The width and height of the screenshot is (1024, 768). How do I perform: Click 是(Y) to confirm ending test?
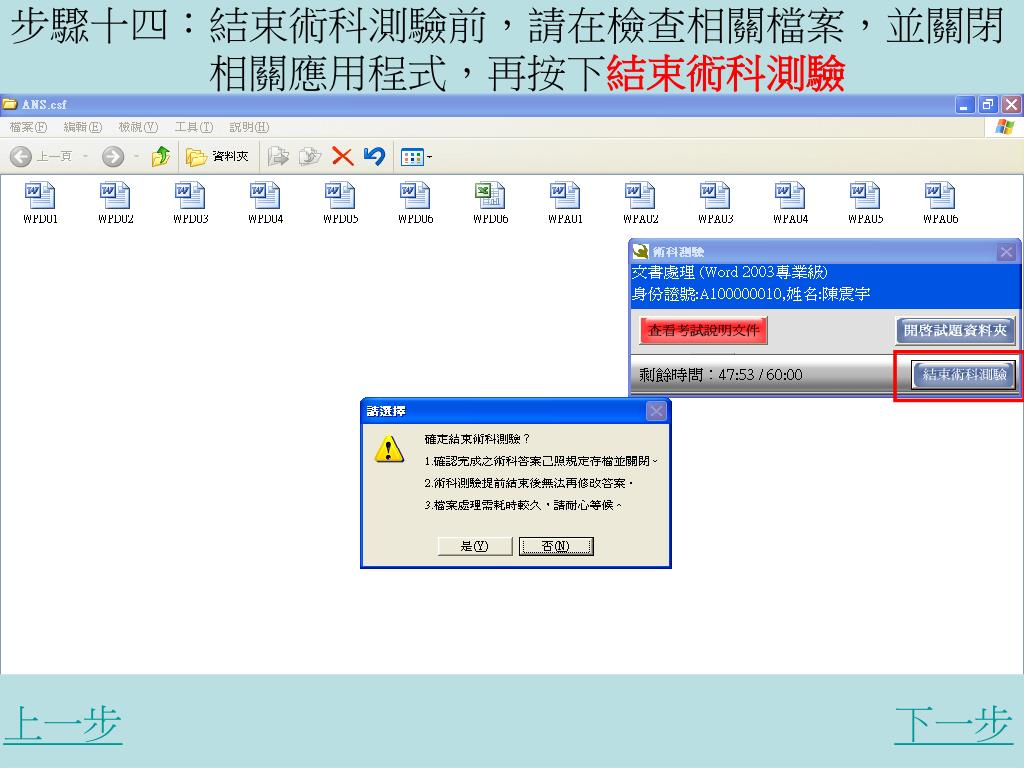pyautogui.click(x=475, y=546)
